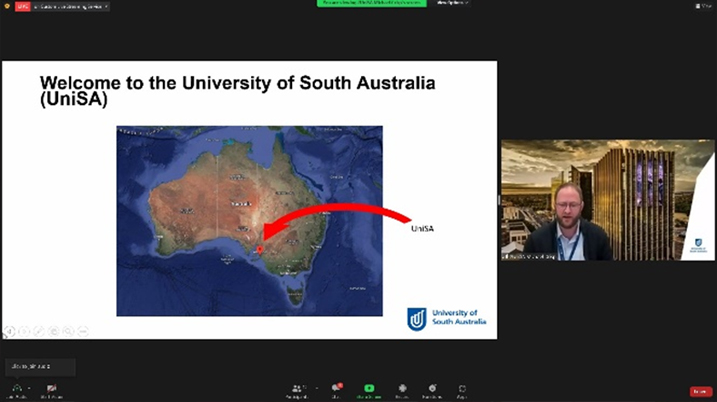
Task: Click the red Leave button
Action: [x=701, y=391]
